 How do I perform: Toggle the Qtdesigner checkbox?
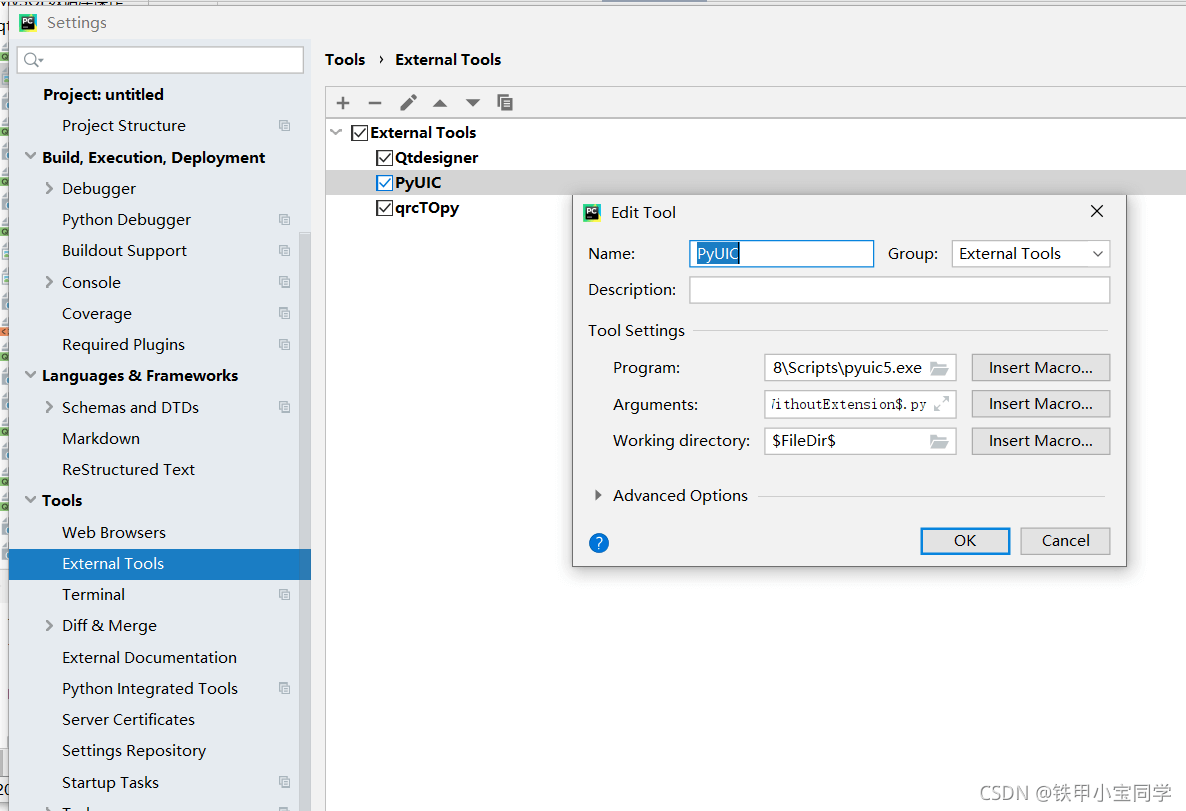tap(384, 158)
